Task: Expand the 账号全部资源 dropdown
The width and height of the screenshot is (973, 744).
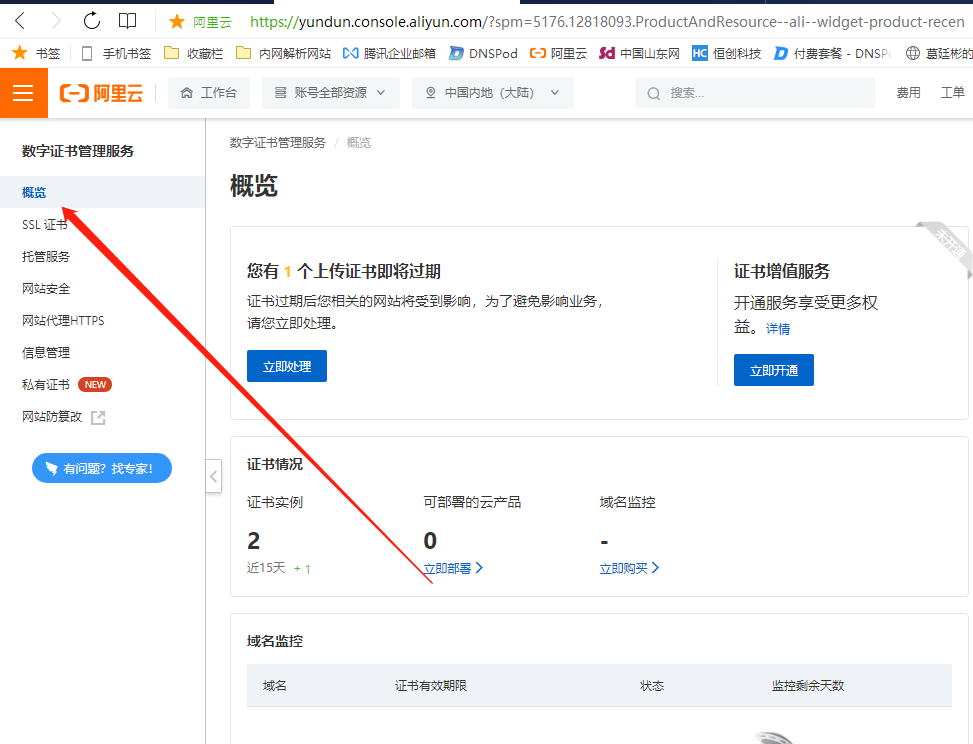Action: coord(330,93)
